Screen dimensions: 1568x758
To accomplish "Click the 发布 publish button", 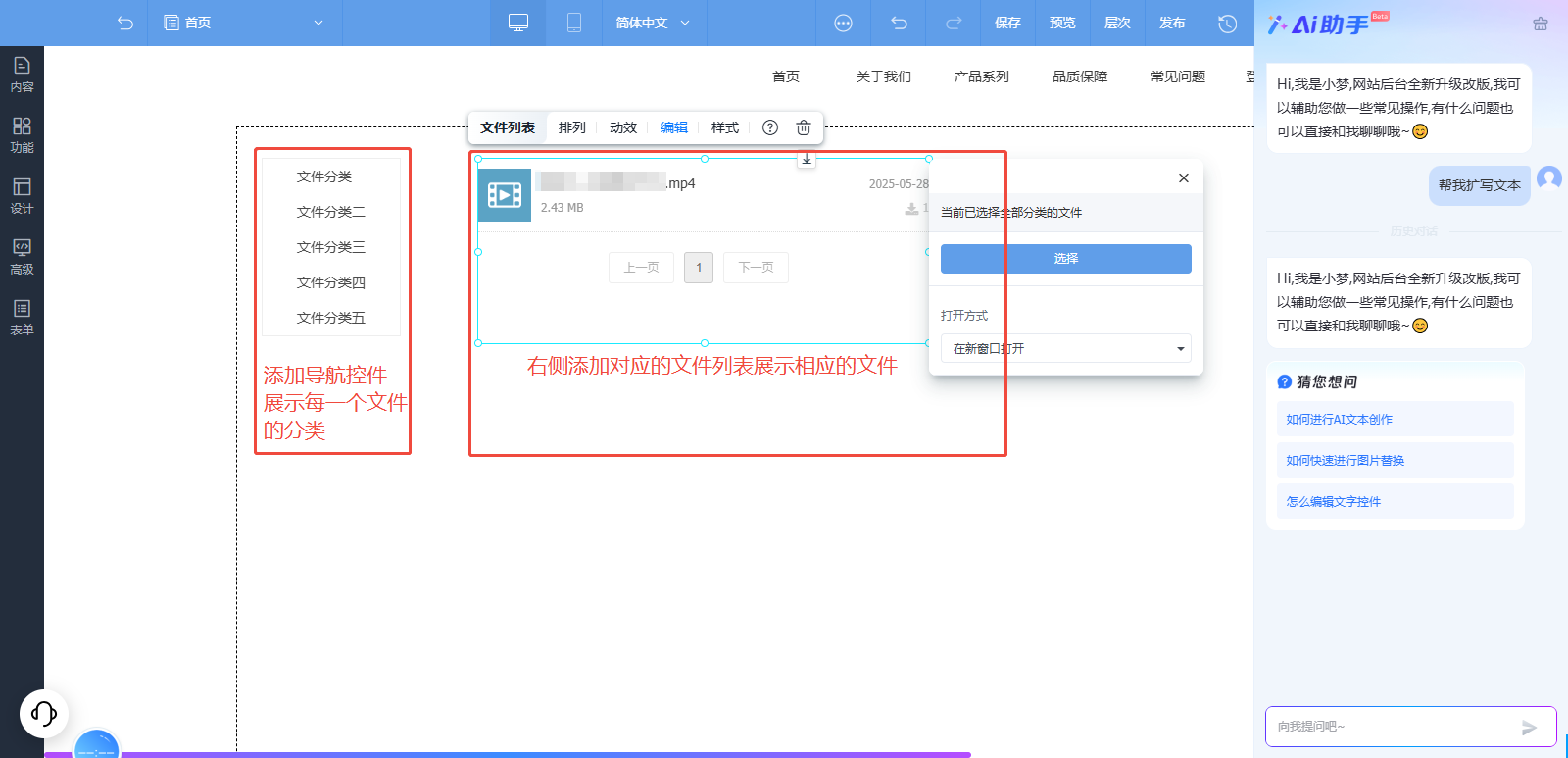I will pyautogui.click(x=1172, y=23).
